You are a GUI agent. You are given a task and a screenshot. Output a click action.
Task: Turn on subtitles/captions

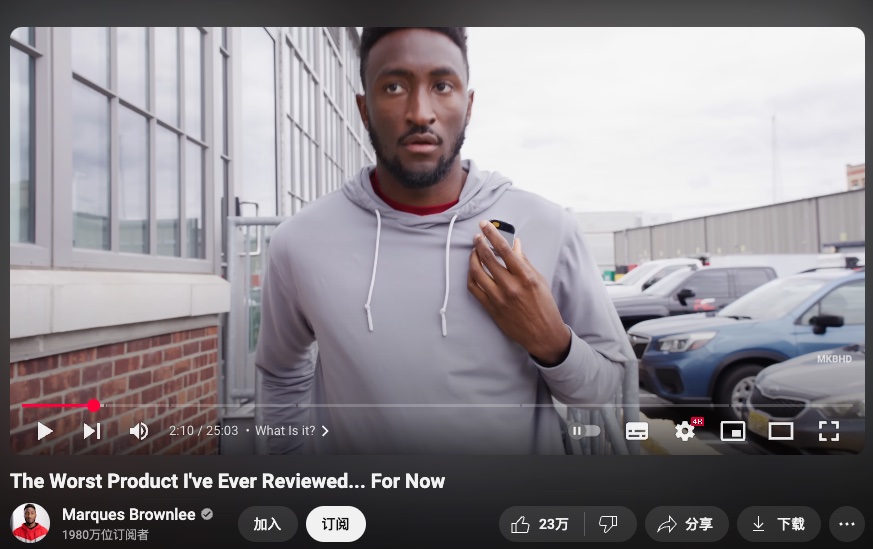tap(636, 431)
